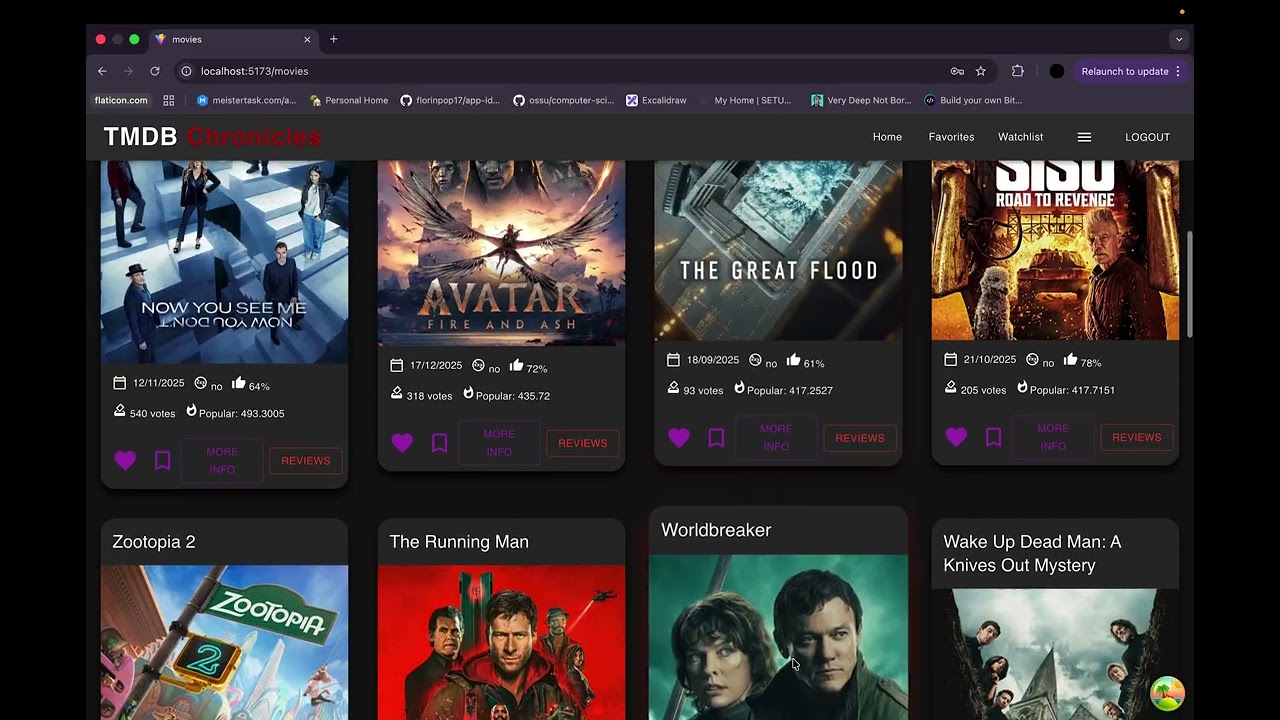
Task: Open REVIEWS for The Great Flood
Action: 860,438
